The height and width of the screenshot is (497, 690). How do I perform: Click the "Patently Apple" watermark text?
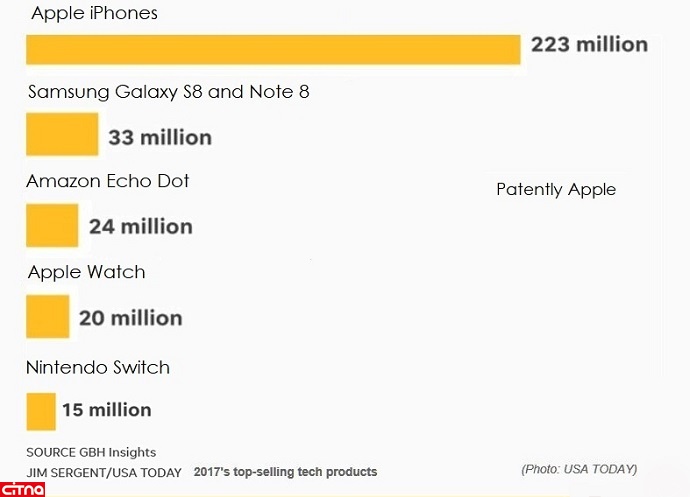click(556, 190)
